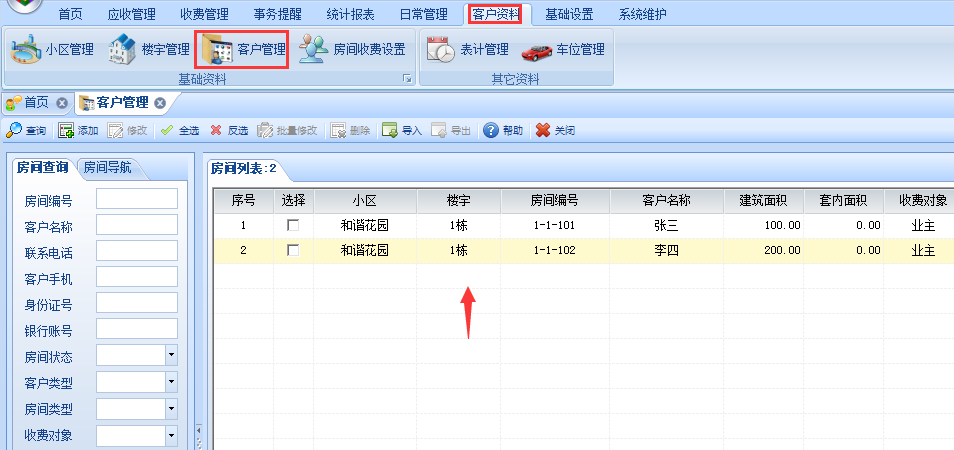Click the 修改 edit tool
Viewport: 954px width, 450px height.
(127, 130)
